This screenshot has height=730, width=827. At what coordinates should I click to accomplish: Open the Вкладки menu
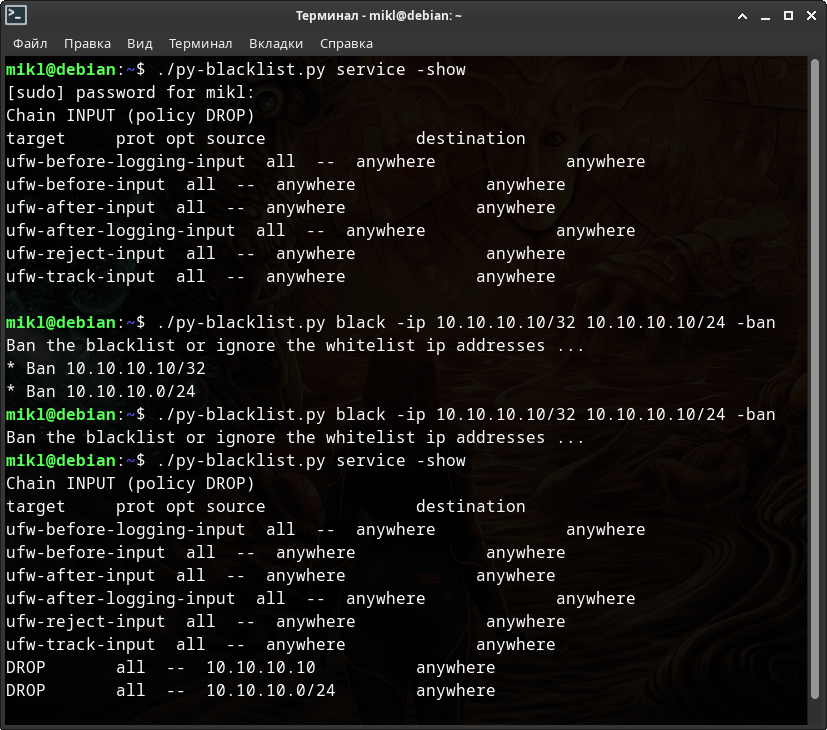tap(276, 43)
